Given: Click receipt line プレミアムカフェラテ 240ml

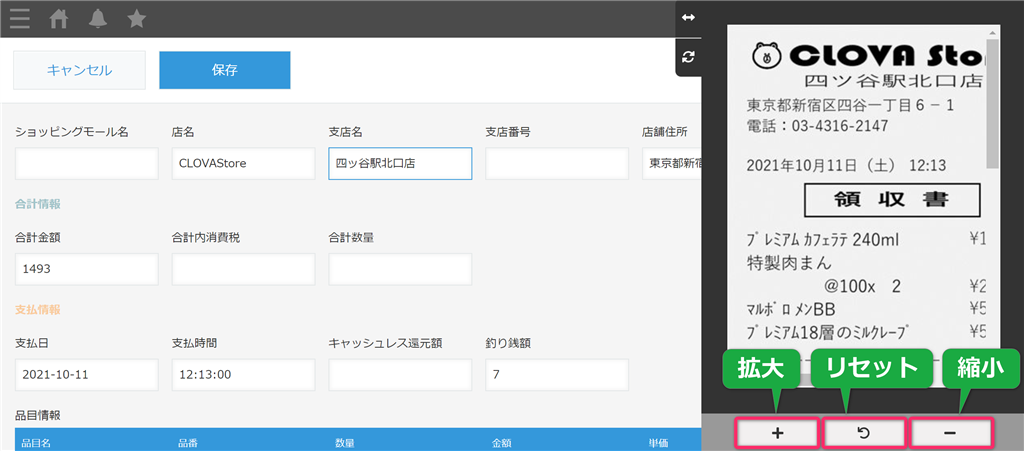Looking at the screenshot, I should (x=823, y=240).
